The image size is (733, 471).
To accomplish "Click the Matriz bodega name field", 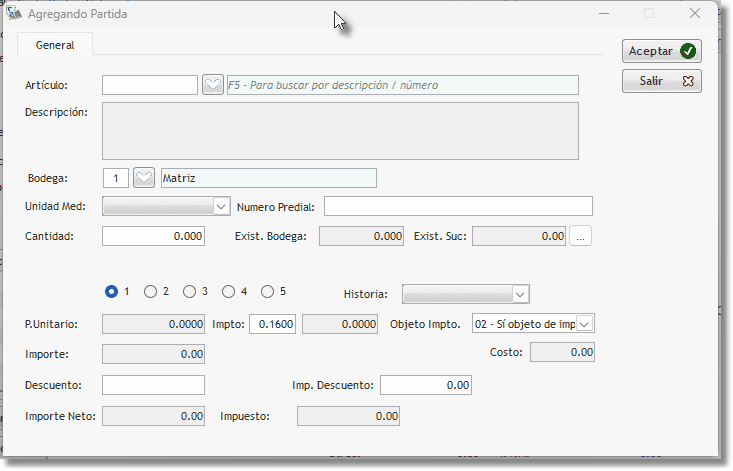I will coord(269,178).
